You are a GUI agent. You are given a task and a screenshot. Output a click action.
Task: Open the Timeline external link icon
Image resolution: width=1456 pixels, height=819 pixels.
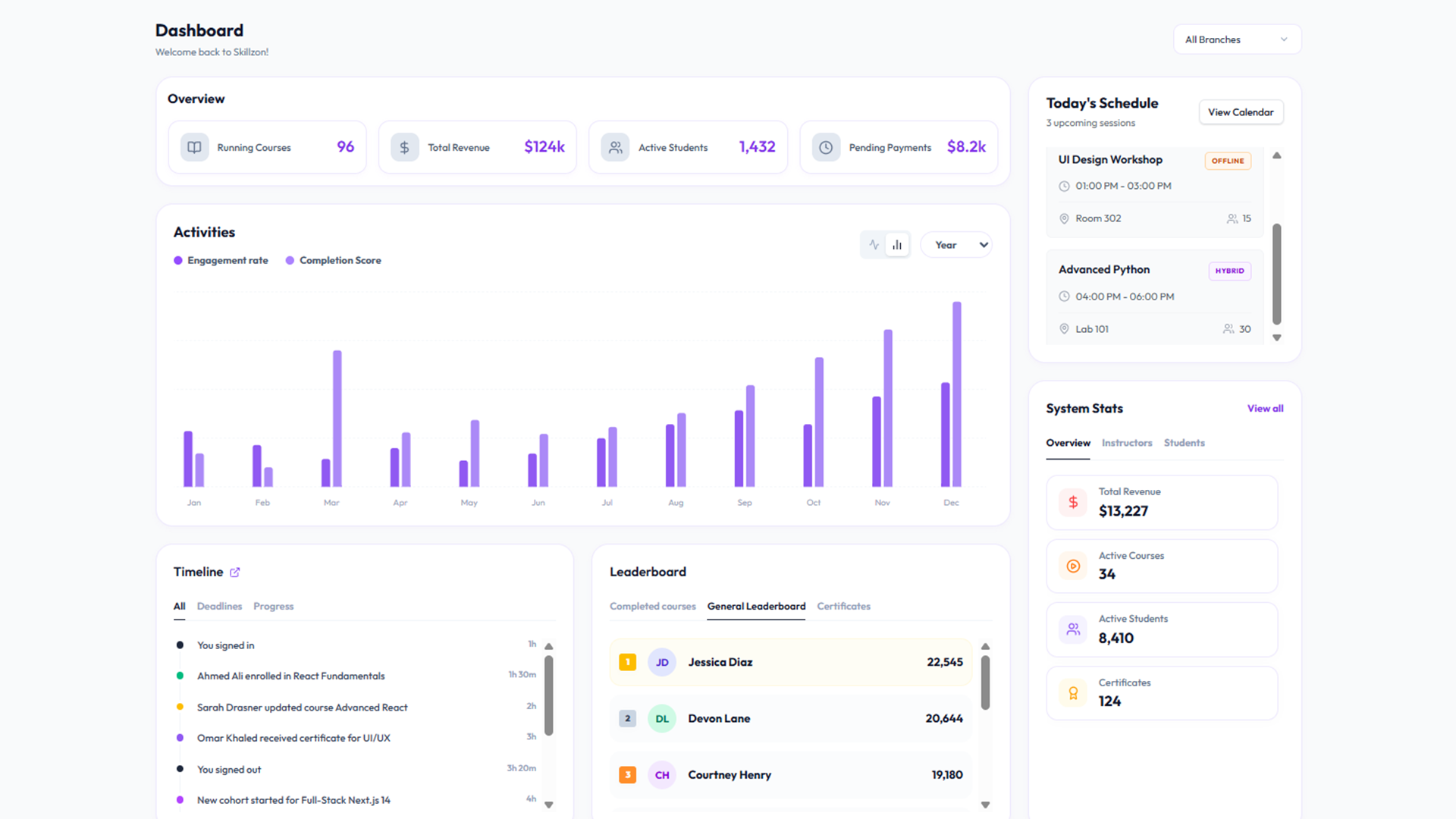pos(235,573)
